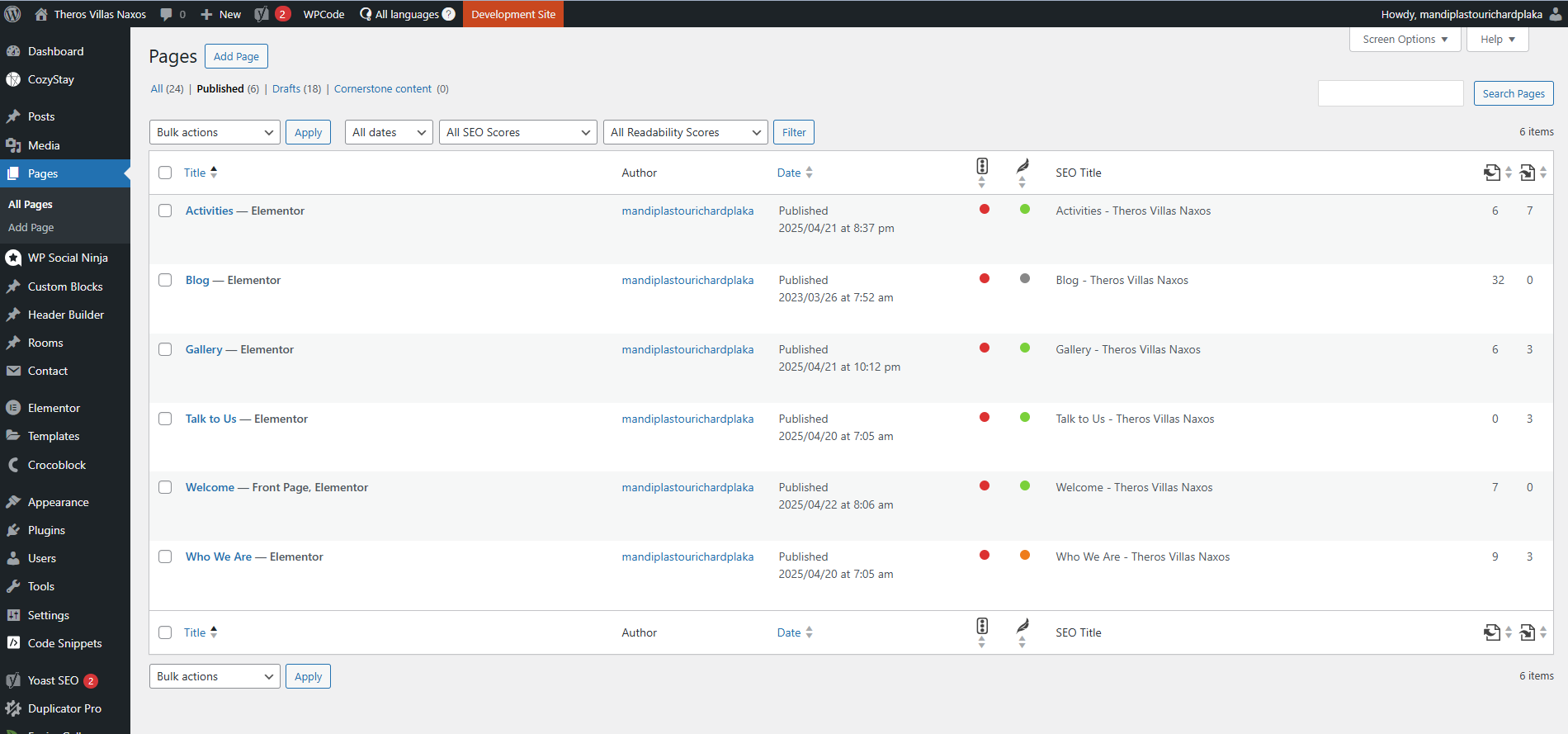Viewport: 1568px width, 734px height.
Task: Sort by SEO score column icon
Action: point(982,168)
